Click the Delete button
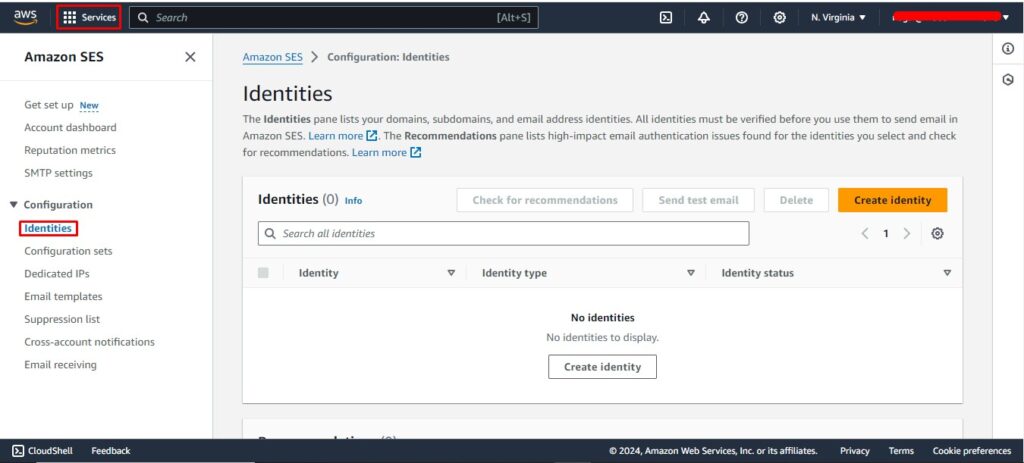 [796, 200]
